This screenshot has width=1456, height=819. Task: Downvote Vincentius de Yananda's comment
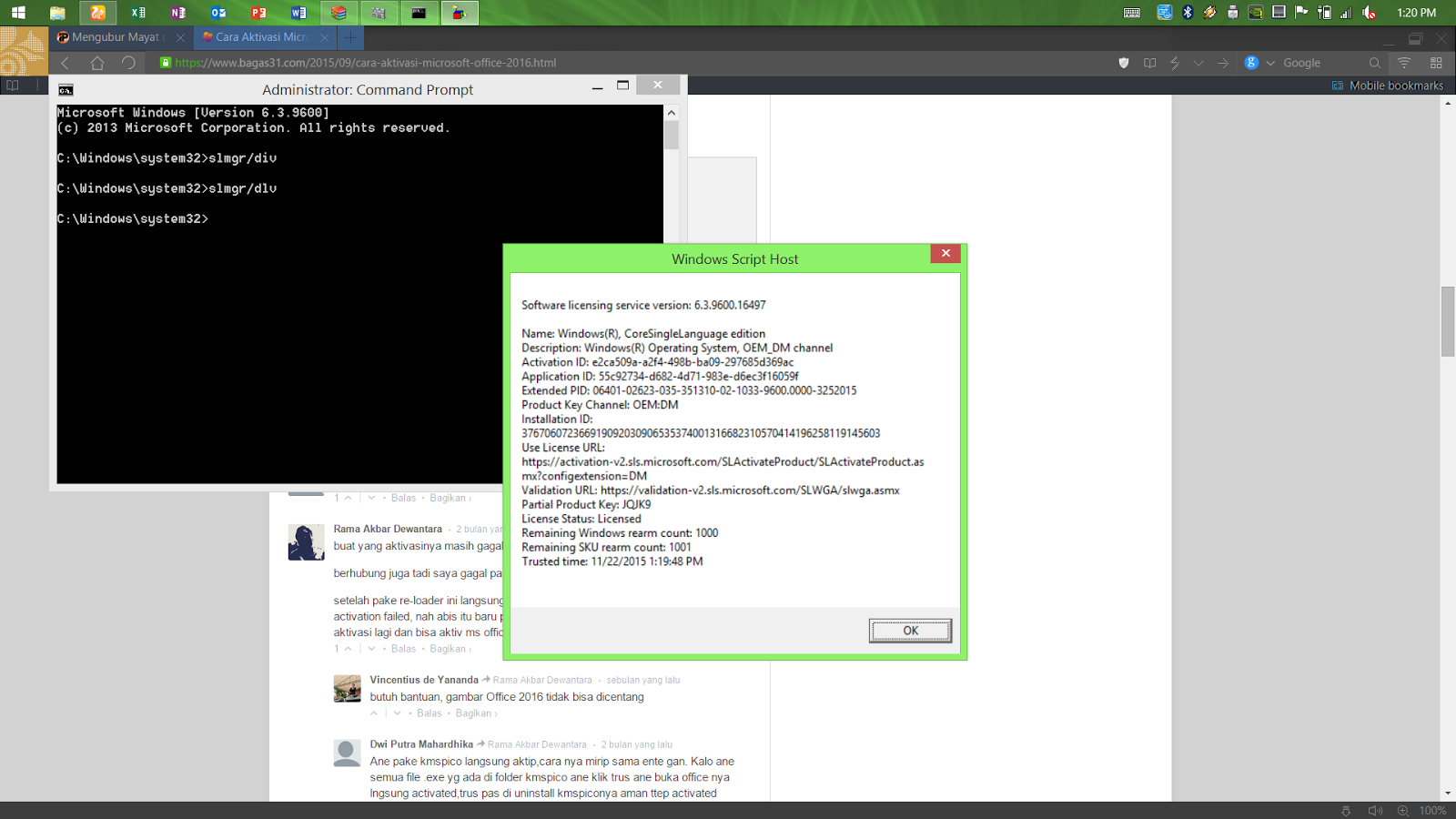[x=397, y=713]
